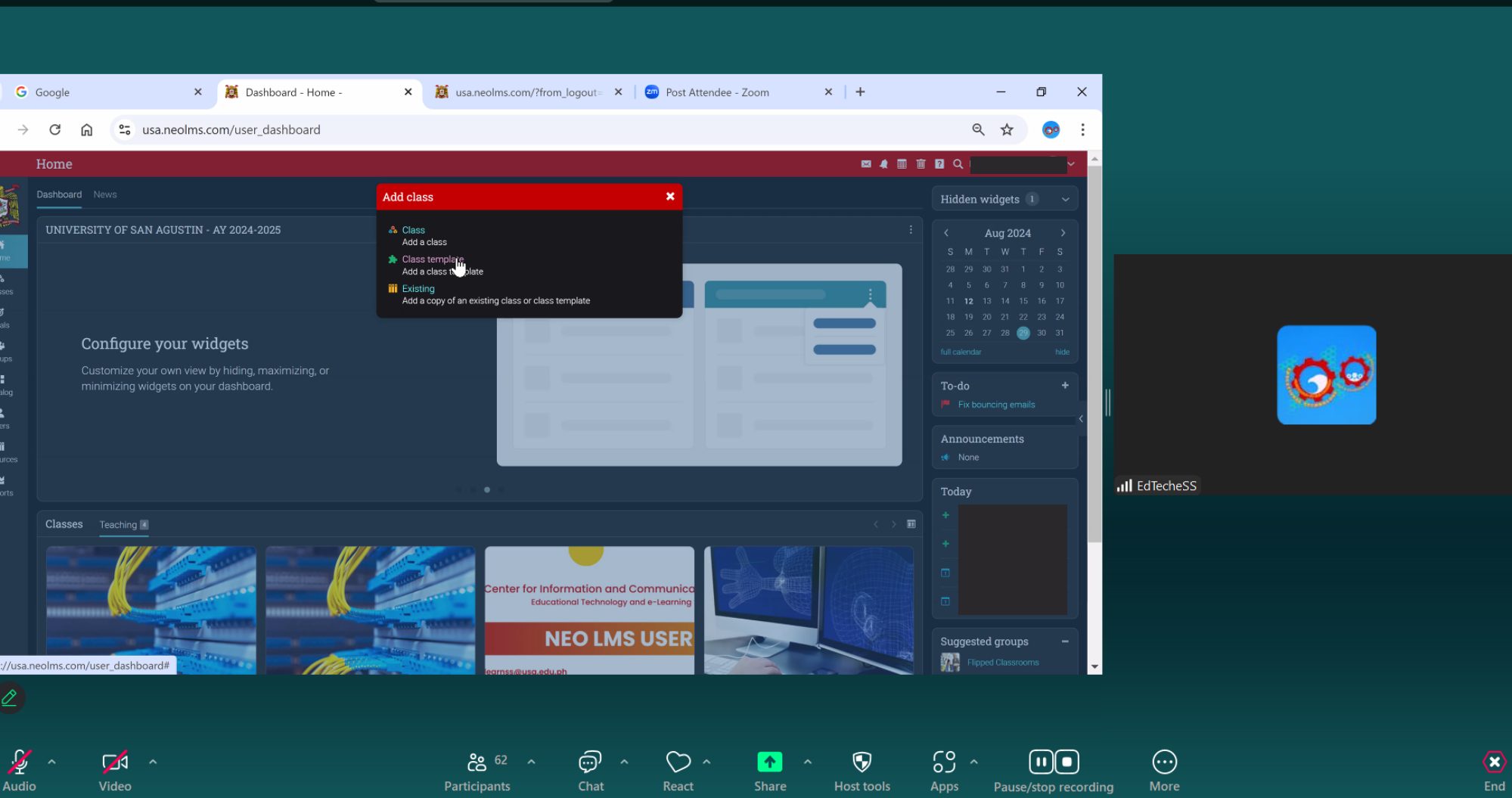Open the messages envelope icon in NEO header

pyautogui.click(x=866, y=164)
